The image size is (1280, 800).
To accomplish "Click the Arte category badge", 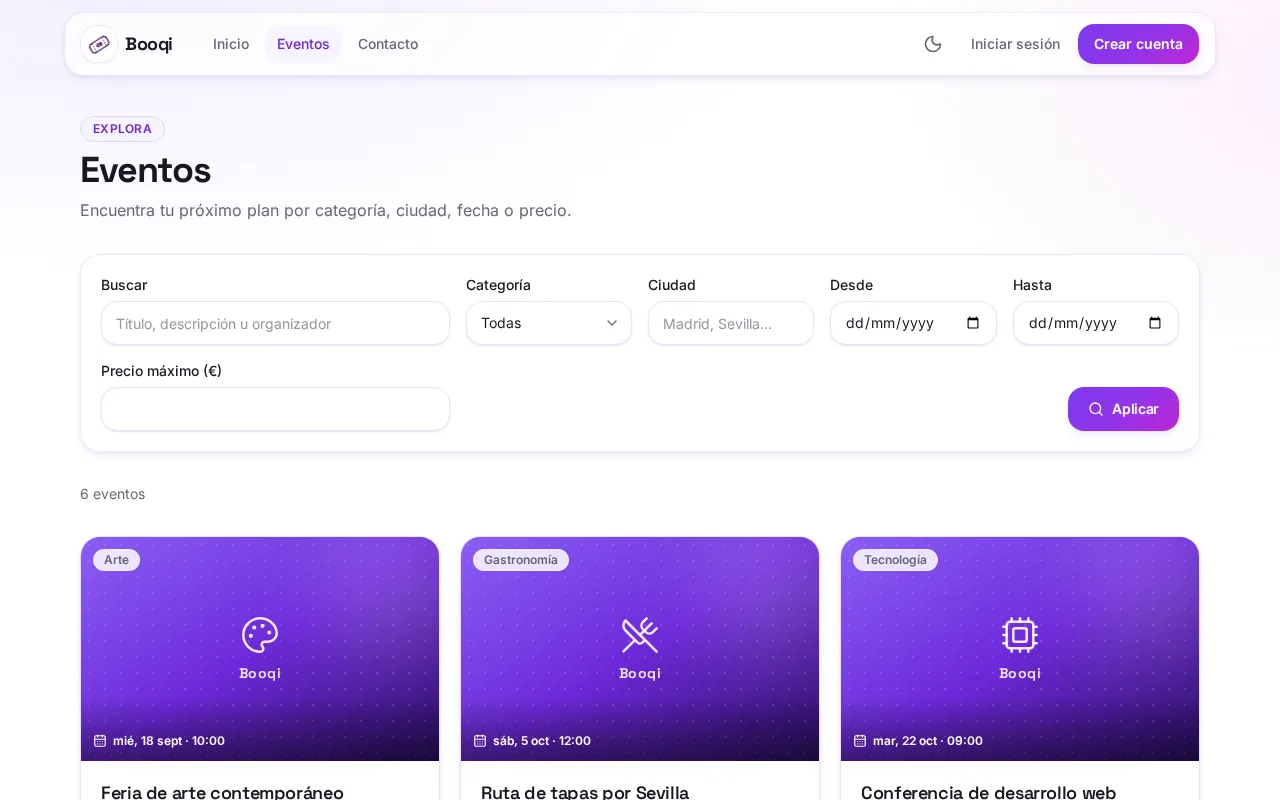I will [x=116, y=560].
